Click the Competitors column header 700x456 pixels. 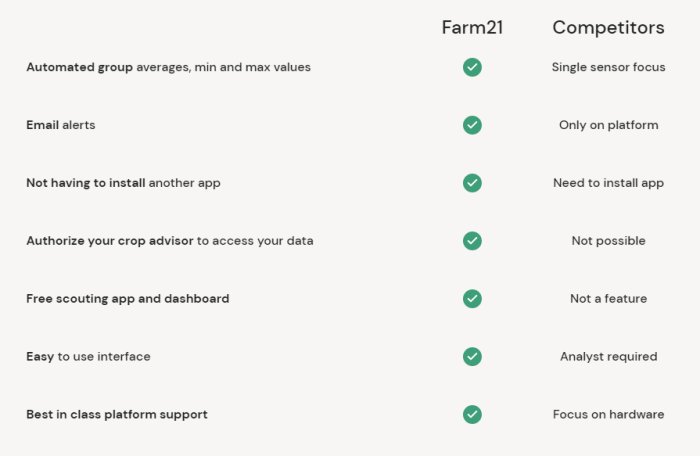point(608,27)
